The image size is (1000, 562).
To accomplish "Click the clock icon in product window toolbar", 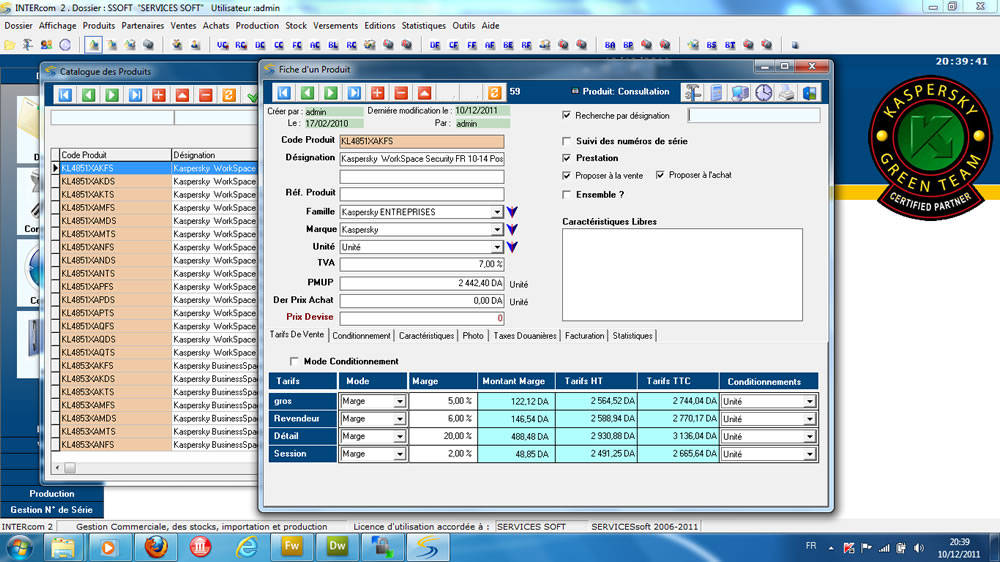I will tap(763, 93).
